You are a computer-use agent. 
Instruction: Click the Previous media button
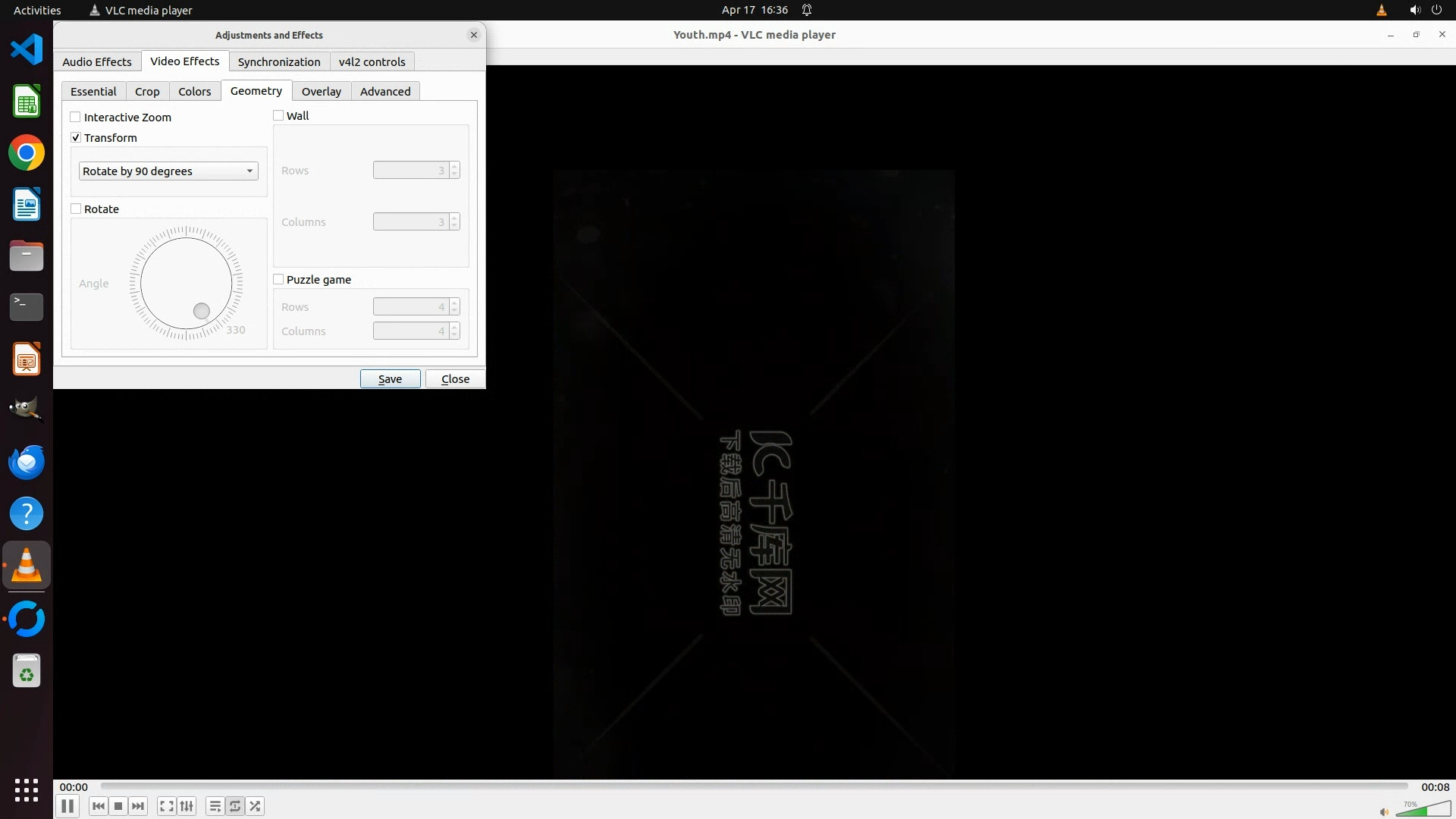click(98, 806)
